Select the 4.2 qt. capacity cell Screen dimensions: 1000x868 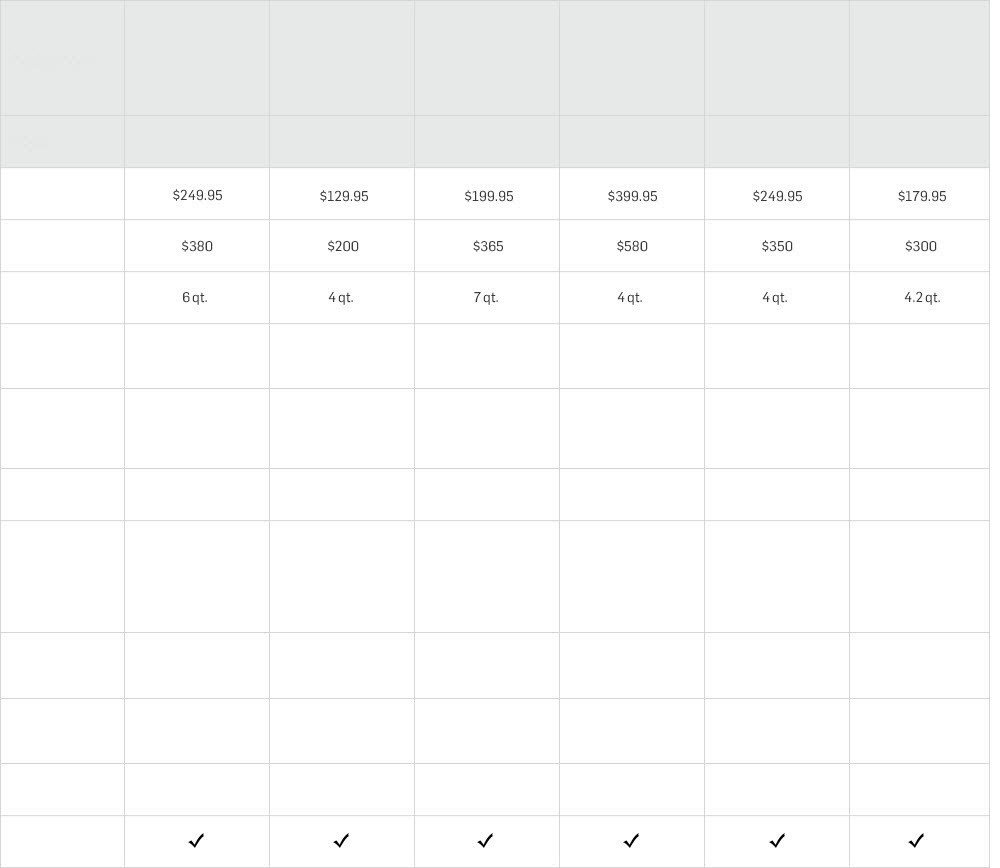pyautogui.click(x=922, y=298)
